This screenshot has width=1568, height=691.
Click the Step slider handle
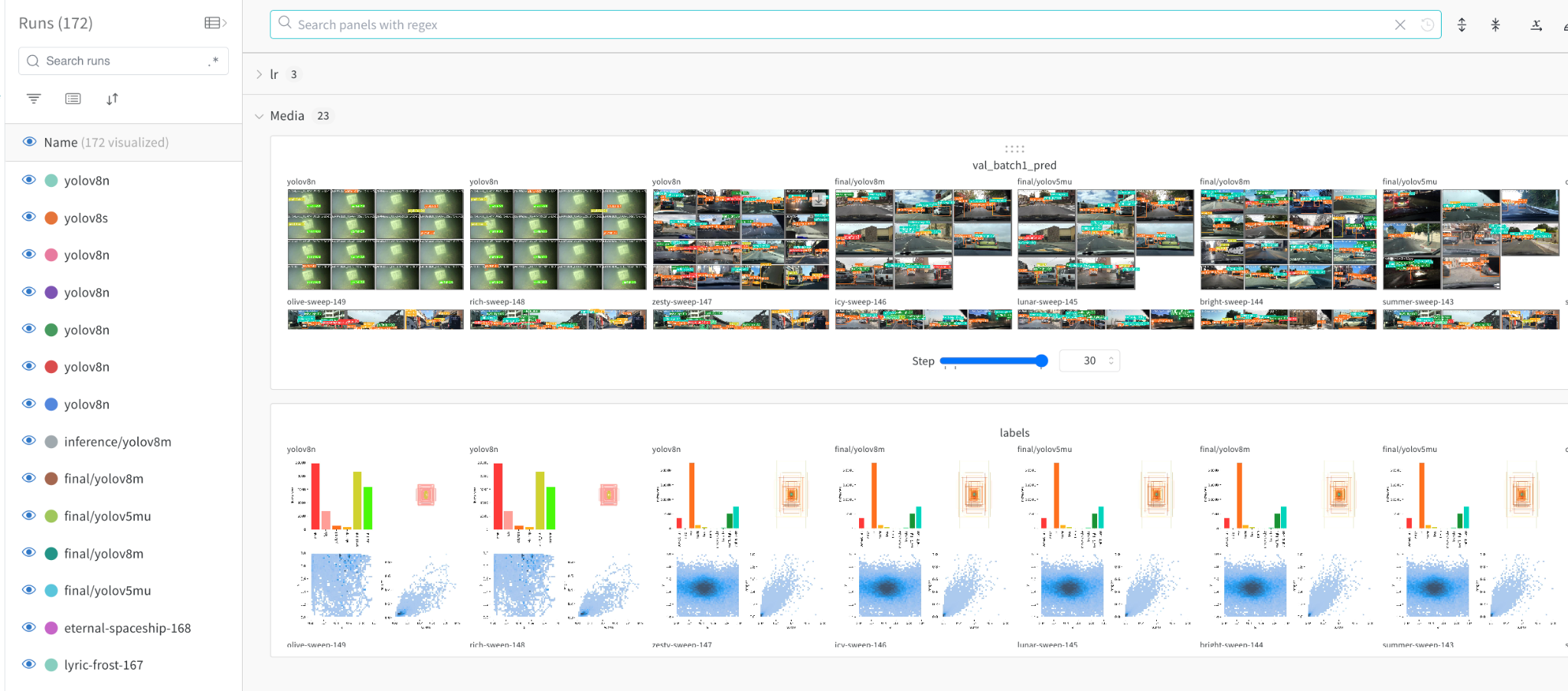[x=1041, y=360]
